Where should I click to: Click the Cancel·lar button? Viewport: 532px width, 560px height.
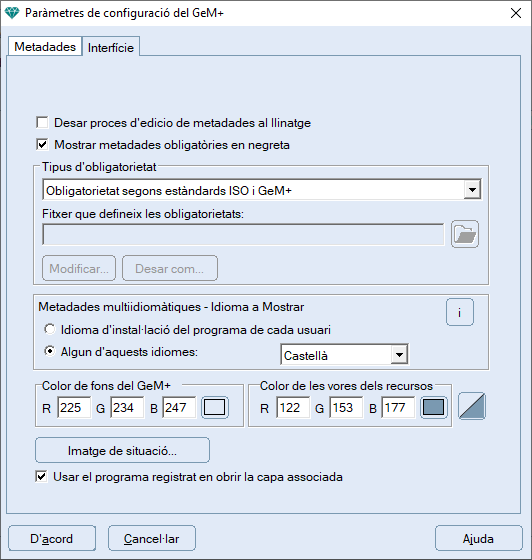[152, 538]
